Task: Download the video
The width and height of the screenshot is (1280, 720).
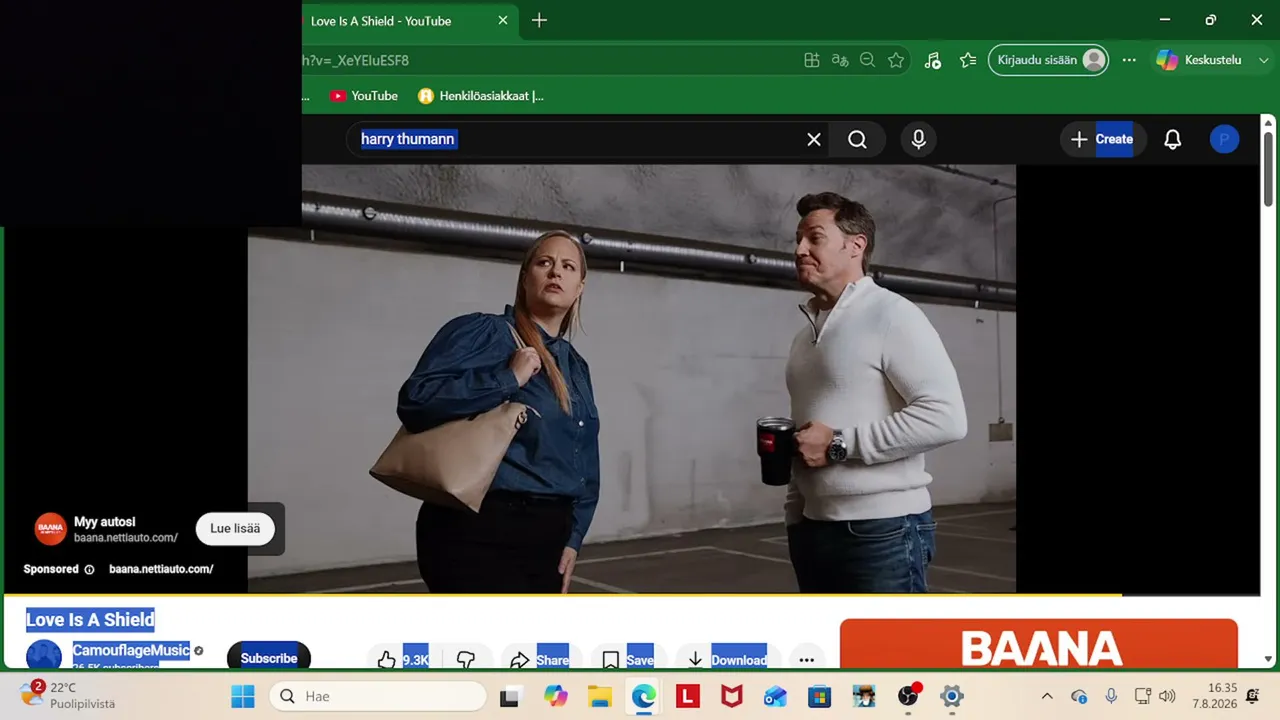Action: 728,659
